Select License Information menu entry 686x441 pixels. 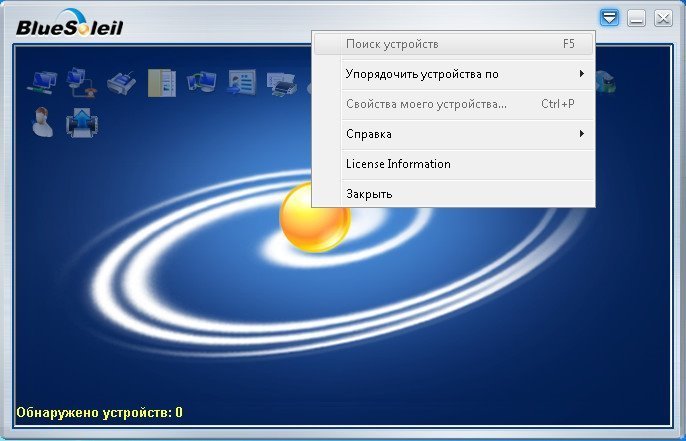(x=453, y=164)
